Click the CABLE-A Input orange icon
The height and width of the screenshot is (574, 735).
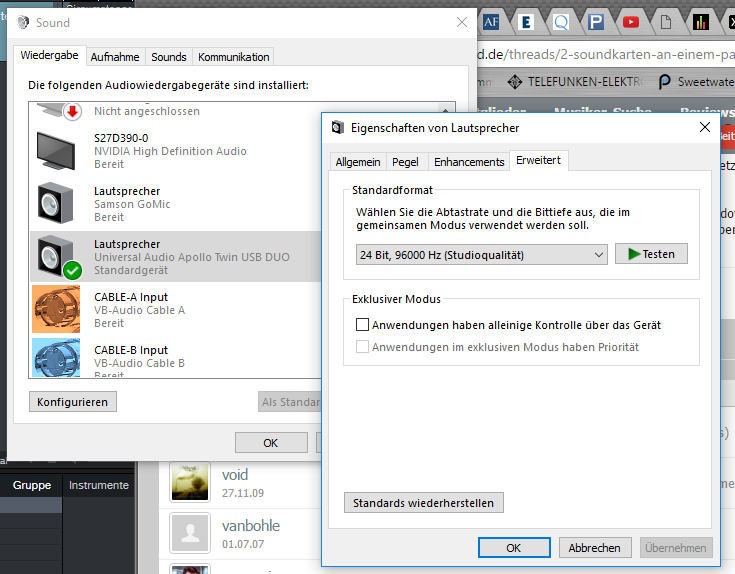(56, 309)
